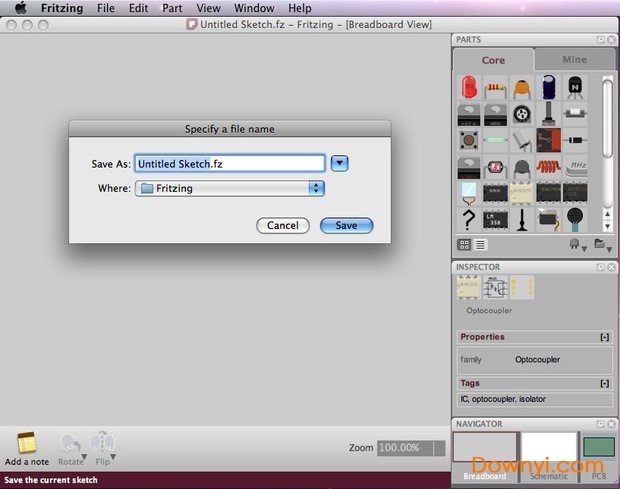Select the pushbutton part
The height and width of the screenshot is (489, 620).
click(468, 140)
